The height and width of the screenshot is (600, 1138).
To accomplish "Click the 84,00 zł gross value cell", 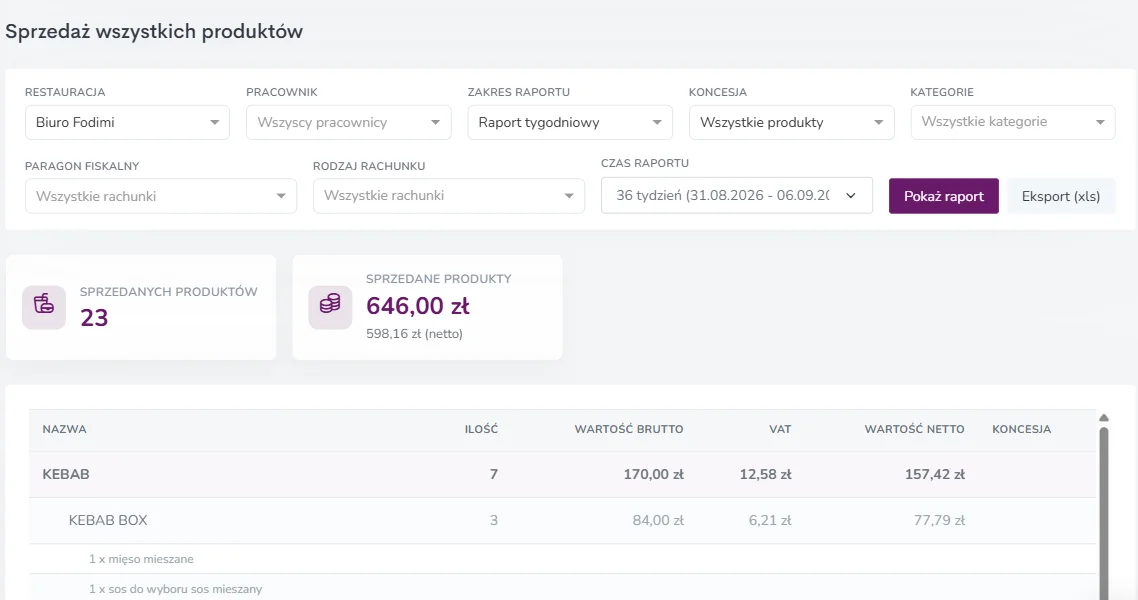I will click(658, 520).
